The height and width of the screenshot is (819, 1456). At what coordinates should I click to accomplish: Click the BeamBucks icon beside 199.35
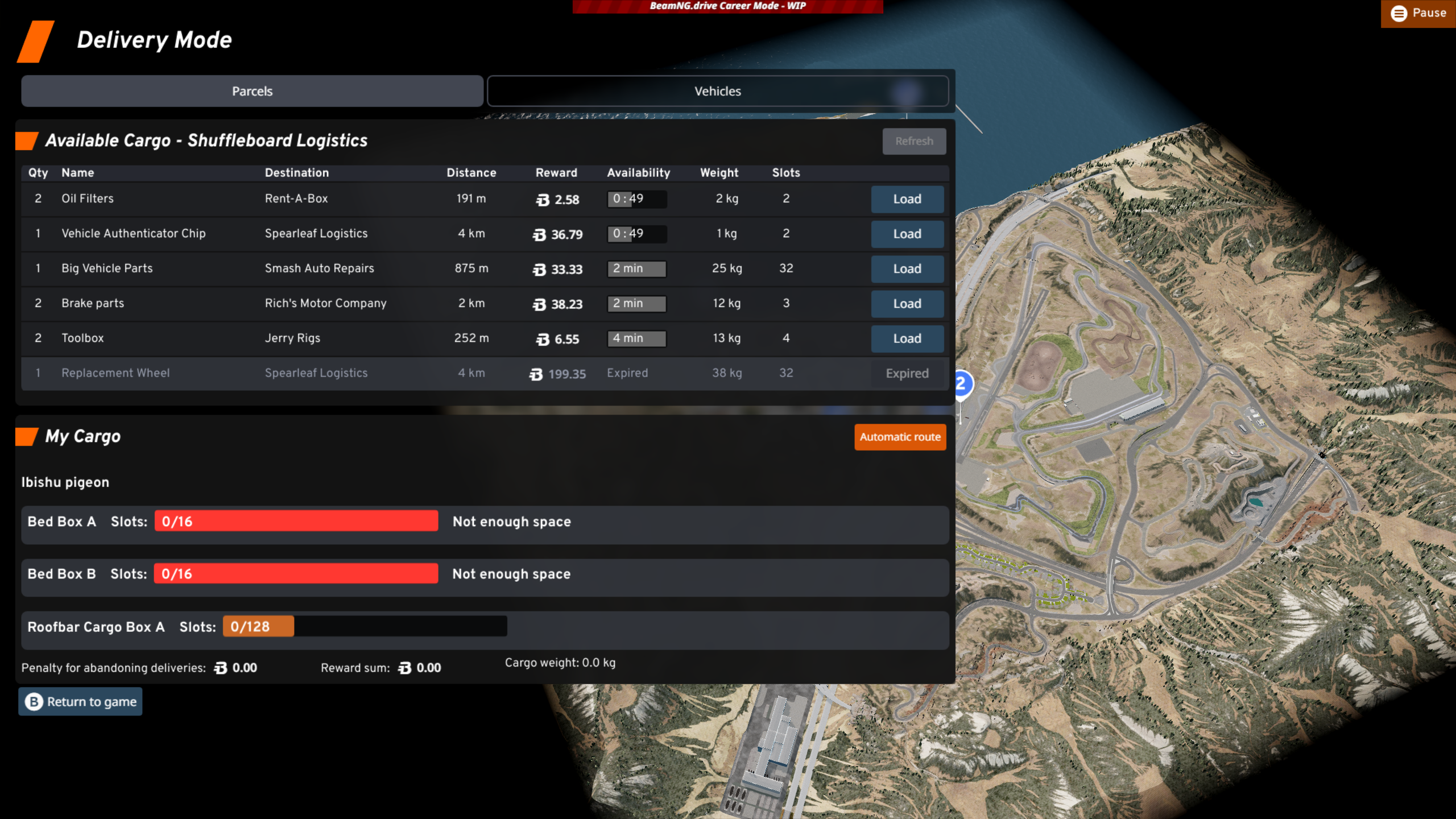click(536, 374)
